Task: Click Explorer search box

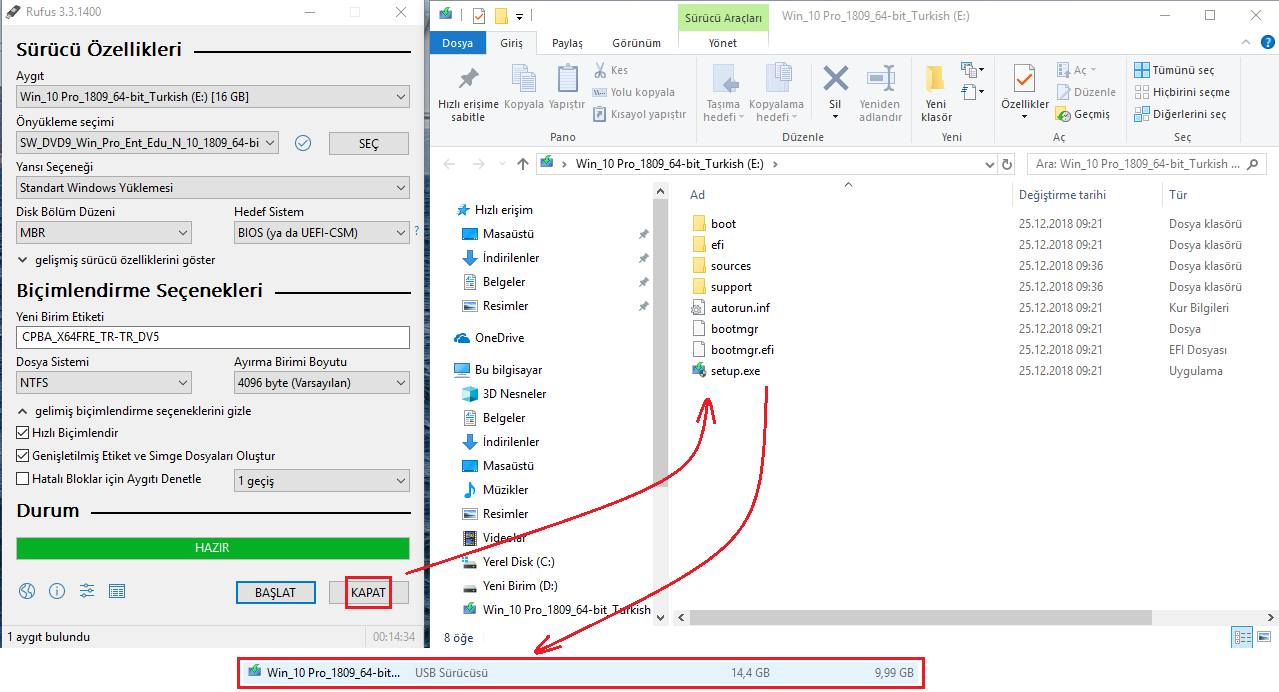Action: pos(1148,164)
